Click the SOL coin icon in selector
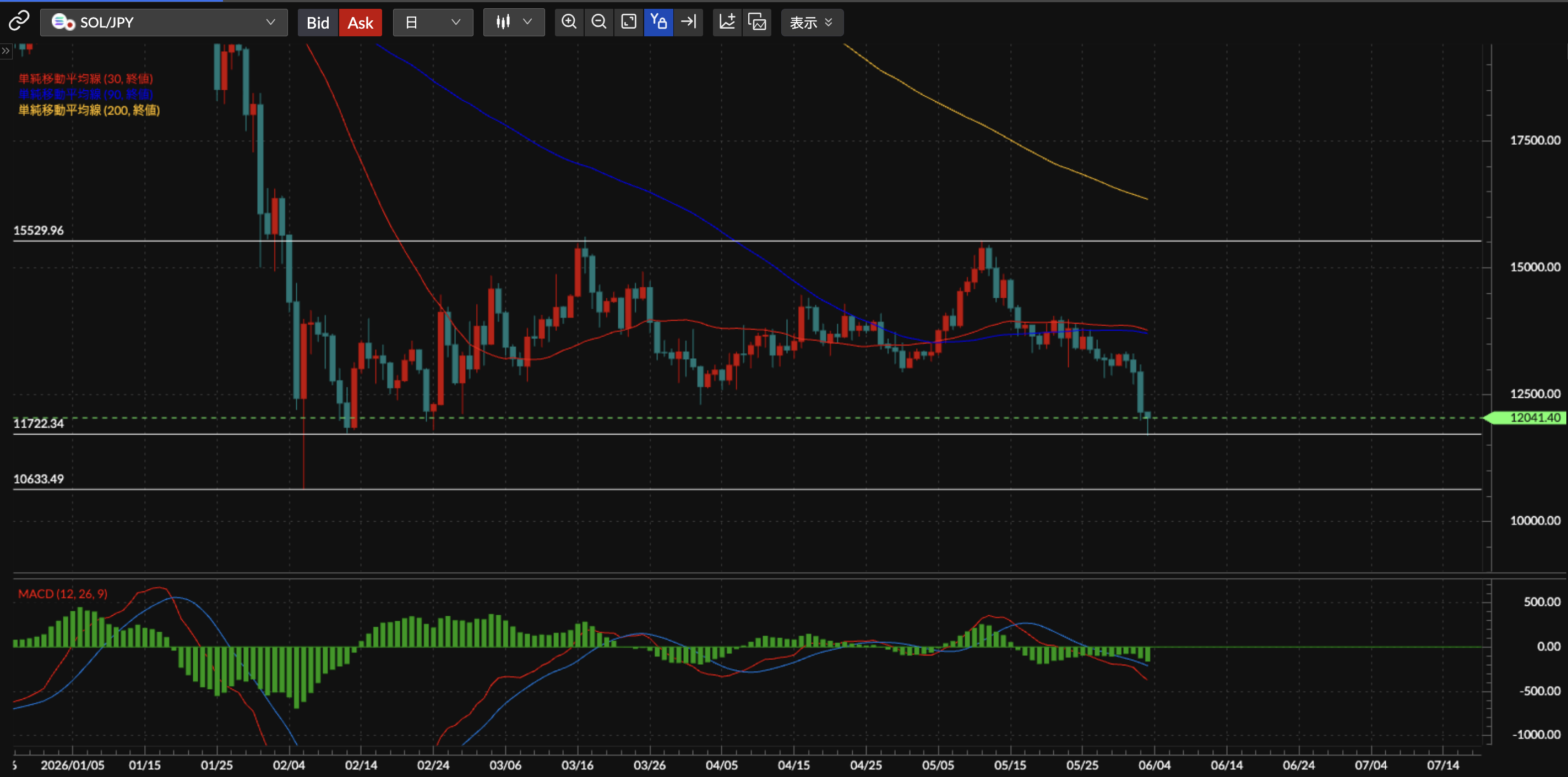1568x777 pixels. [63, 23]
